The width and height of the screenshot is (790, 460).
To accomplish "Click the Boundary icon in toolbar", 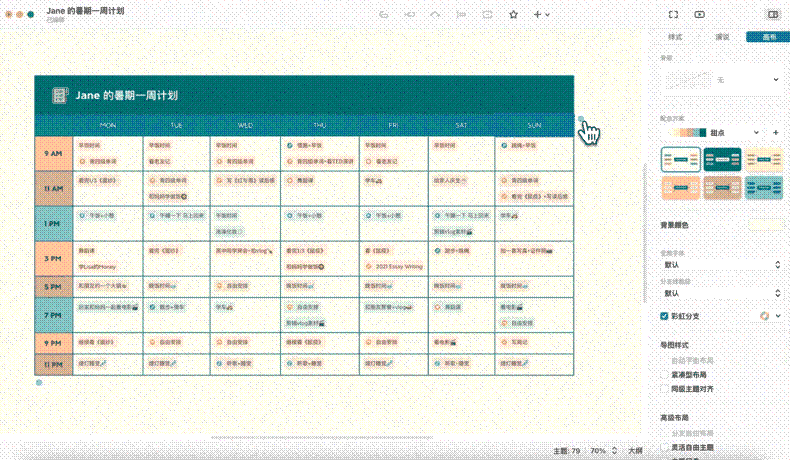I will pyautogui.click(x=486, y=15).
